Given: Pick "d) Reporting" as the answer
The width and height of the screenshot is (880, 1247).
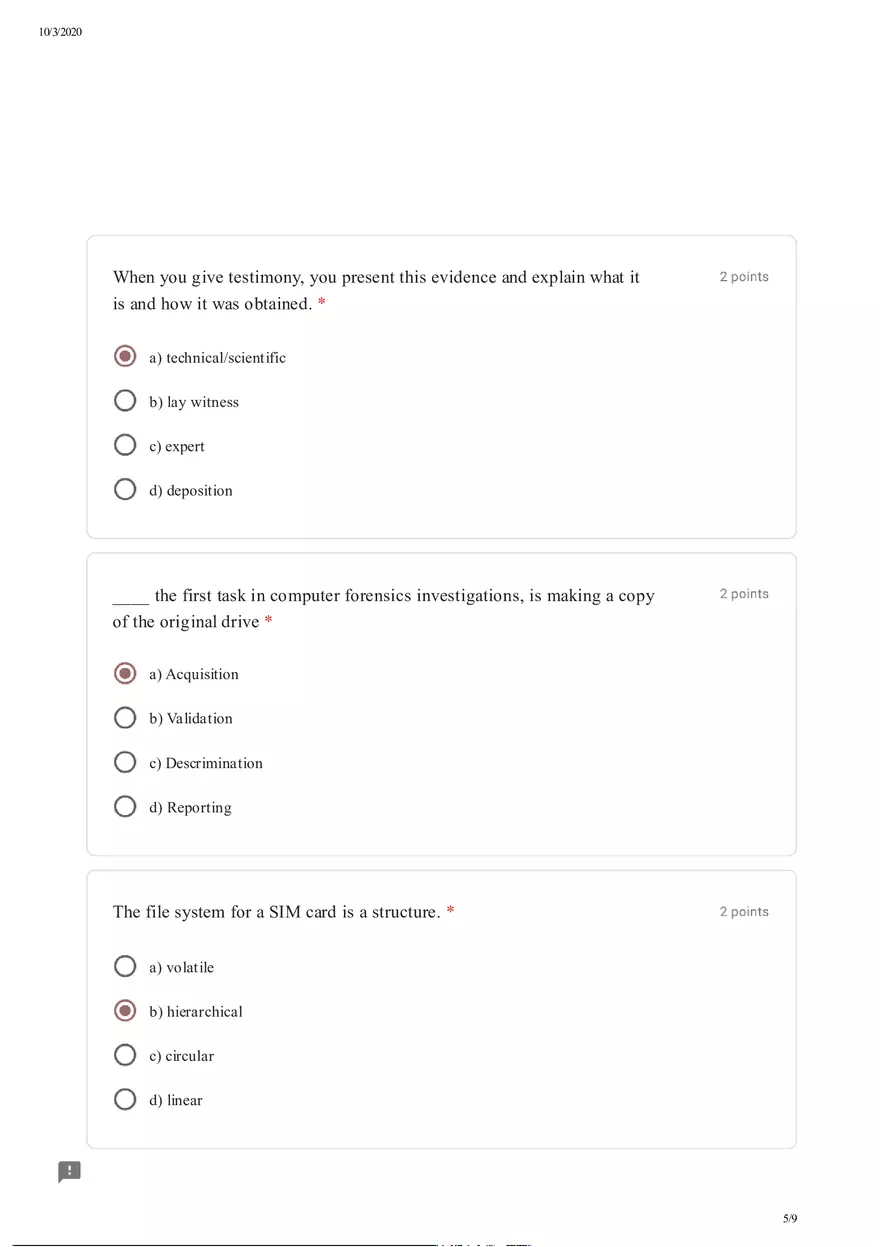Looking at the screenshot, I should point(125,806).
